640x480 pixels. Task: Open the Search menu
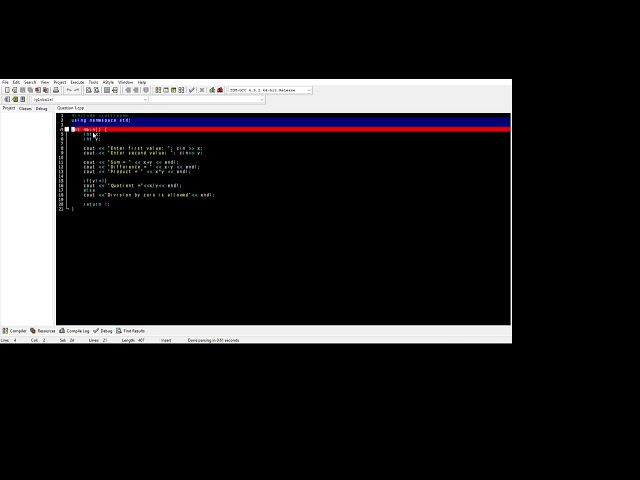30,82
